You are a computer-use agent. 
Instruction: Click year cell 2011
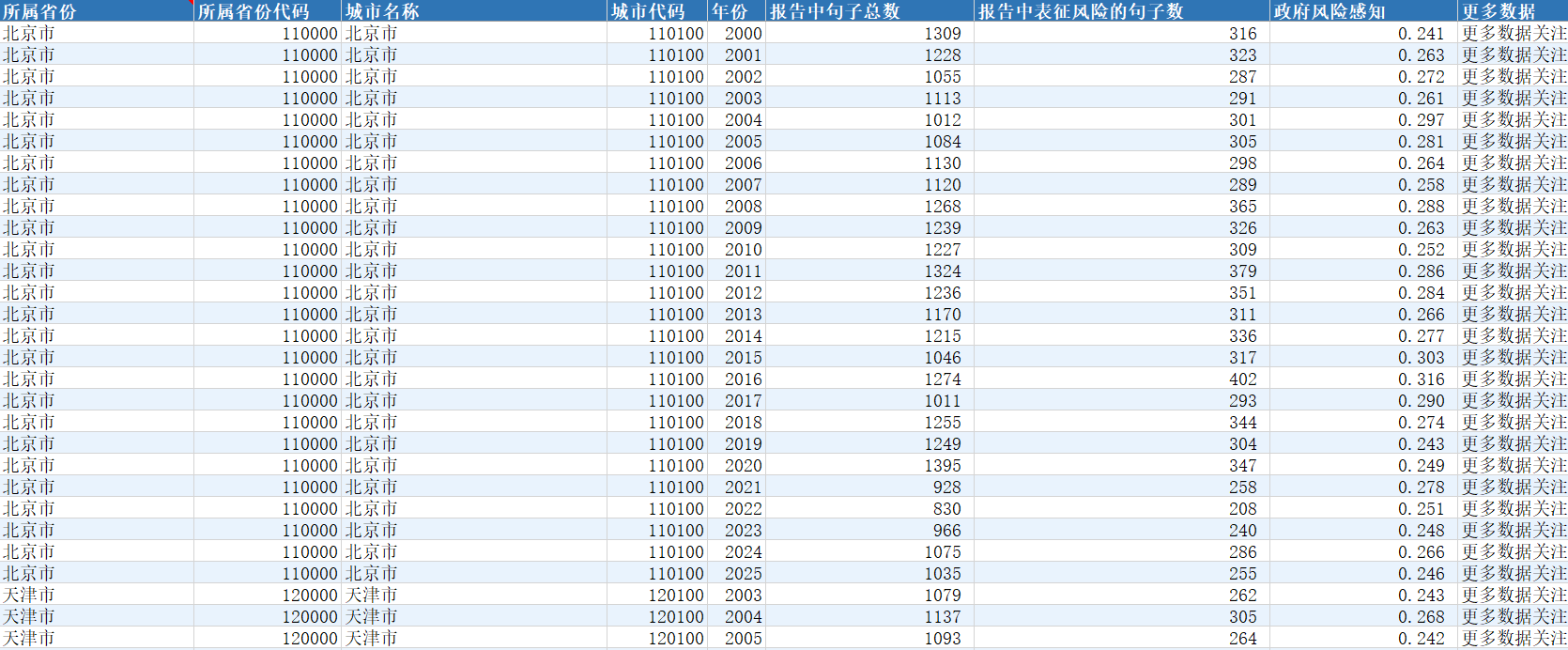coord(744,271)
